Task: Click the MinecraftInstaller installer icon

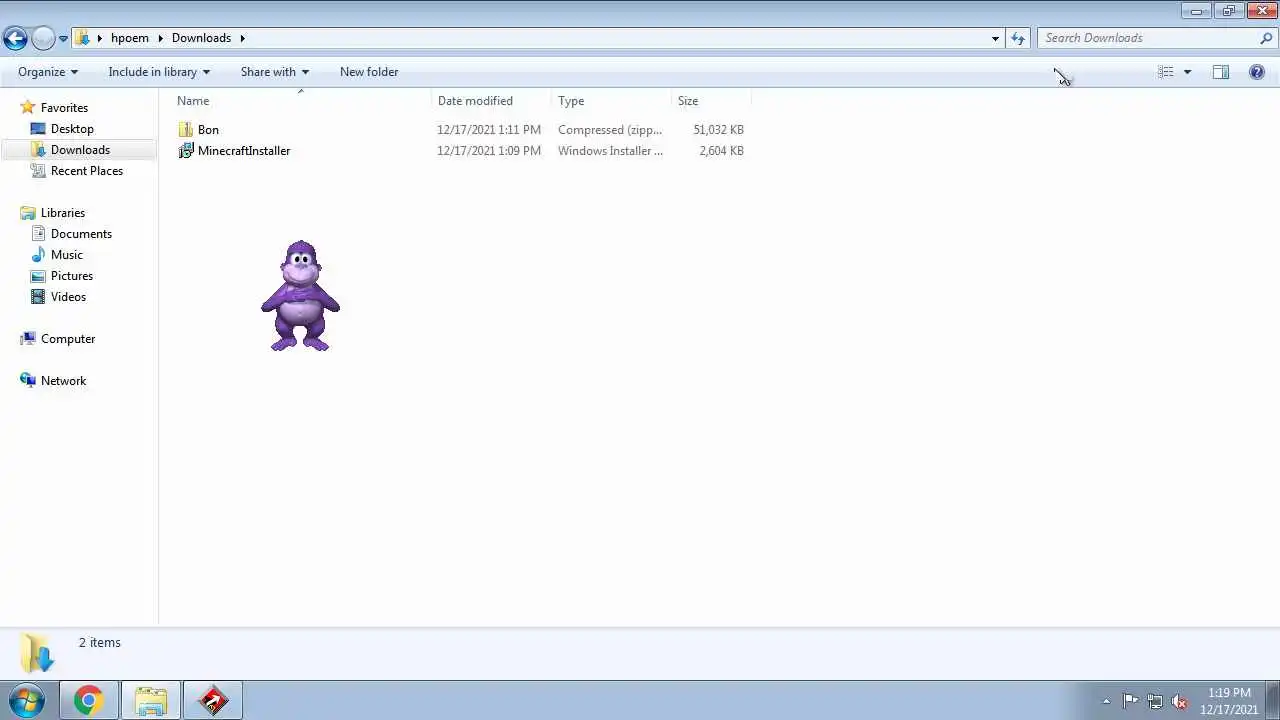Action: pyautogui.click(x=186, y=151)
